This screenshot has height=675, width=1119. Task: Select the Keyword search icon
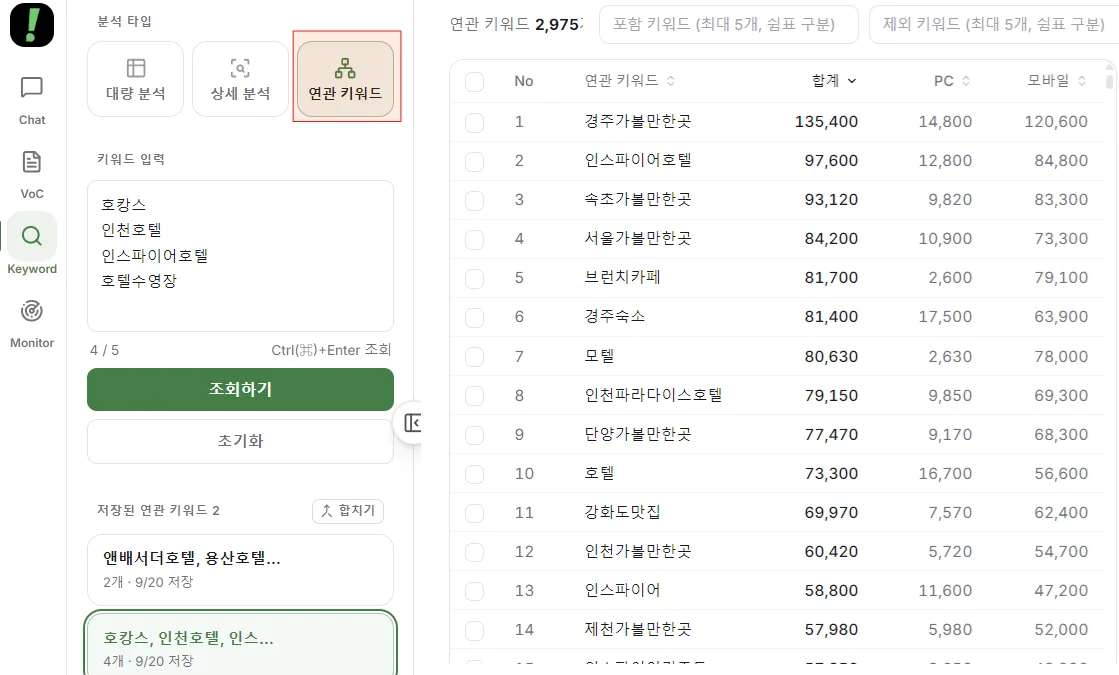[x=31, y=235]
